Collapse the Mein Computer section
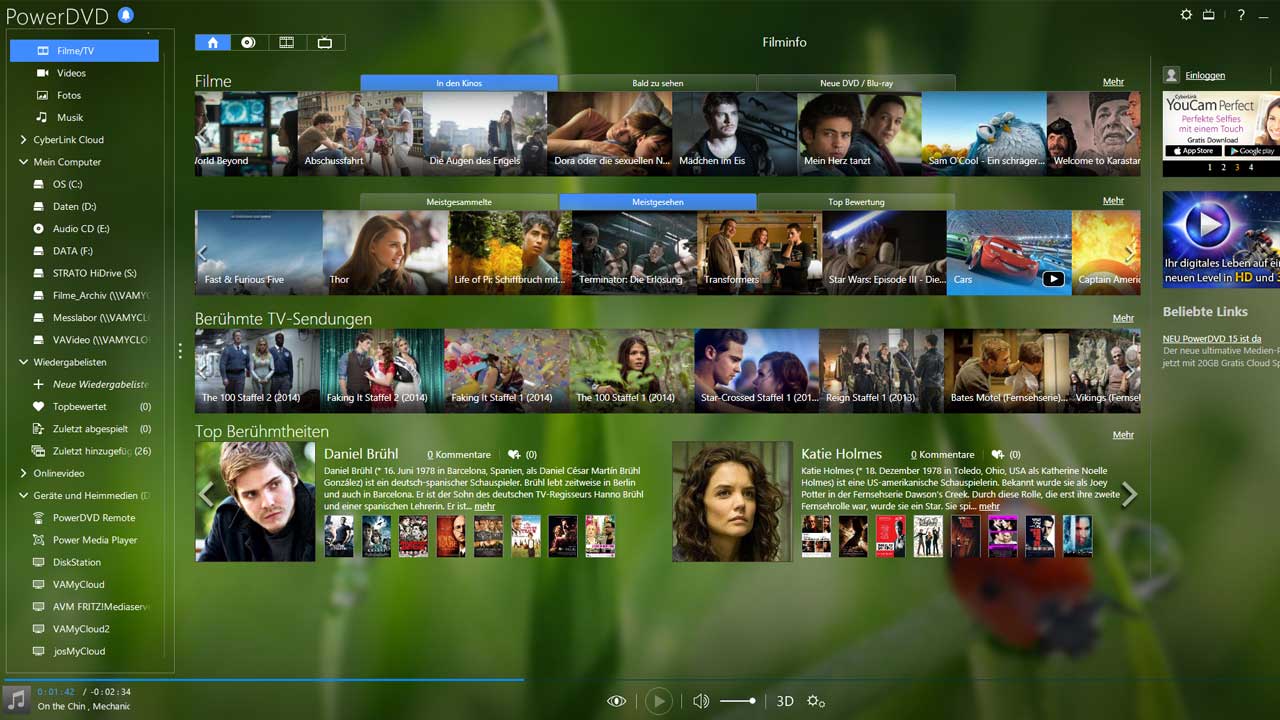This screenshot has width=1280, height=720. click(x=23, y=162)
